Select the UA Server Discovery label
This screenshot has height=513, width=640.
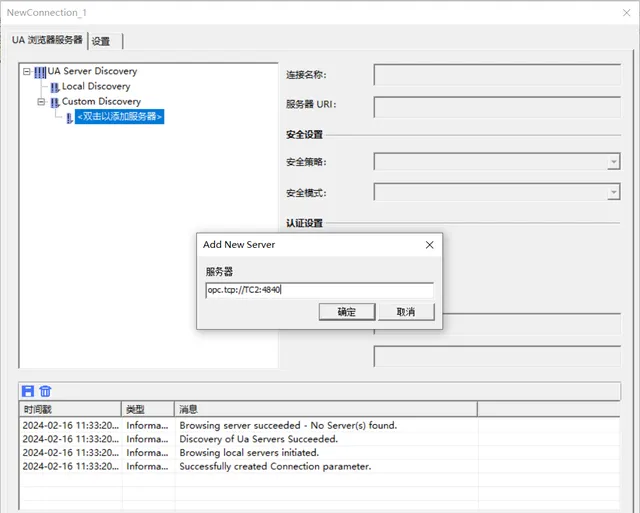pyautogui.click(x=92, y=71)
